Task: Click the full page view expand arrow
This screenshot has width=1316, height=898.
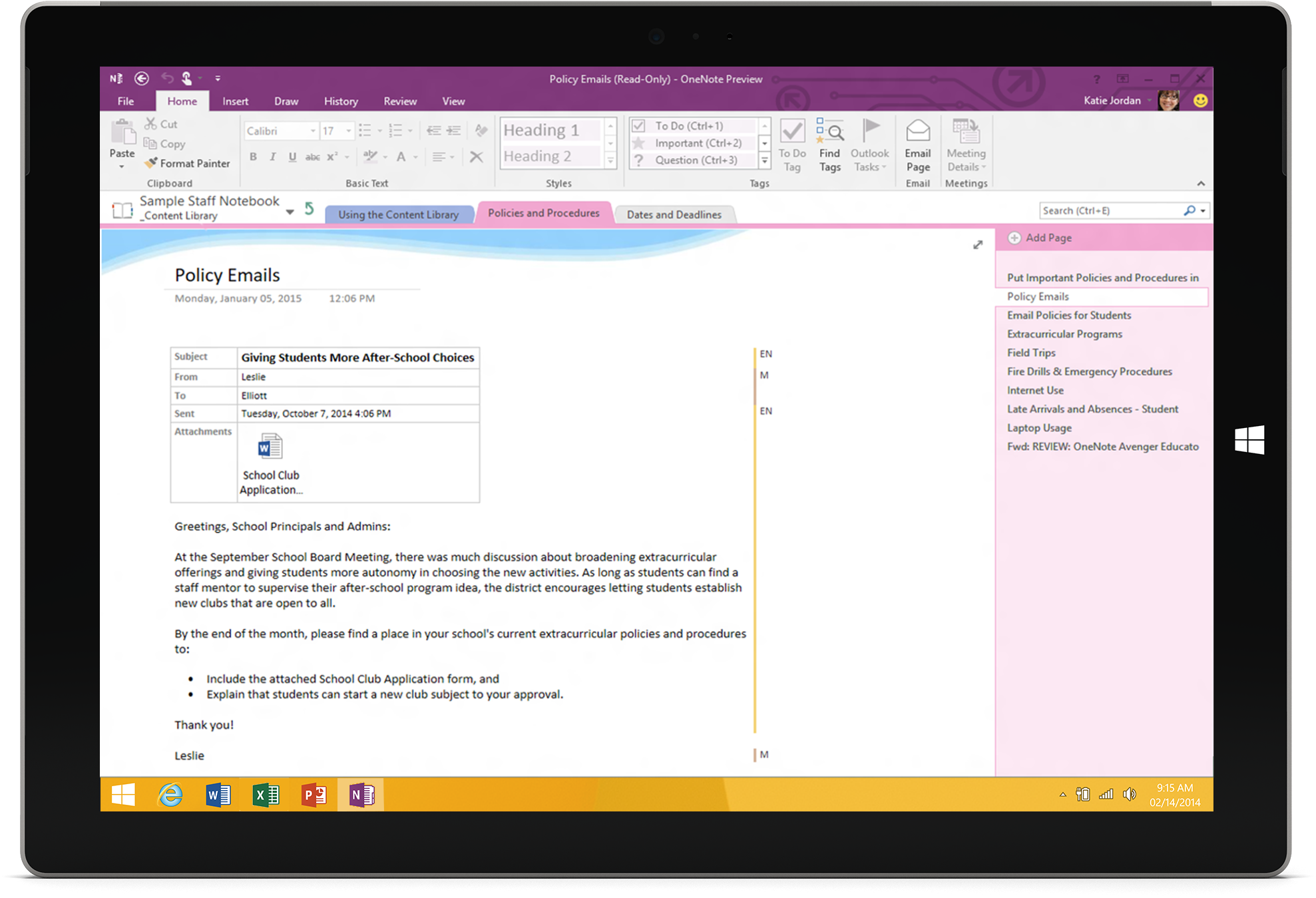Action: 977,245
